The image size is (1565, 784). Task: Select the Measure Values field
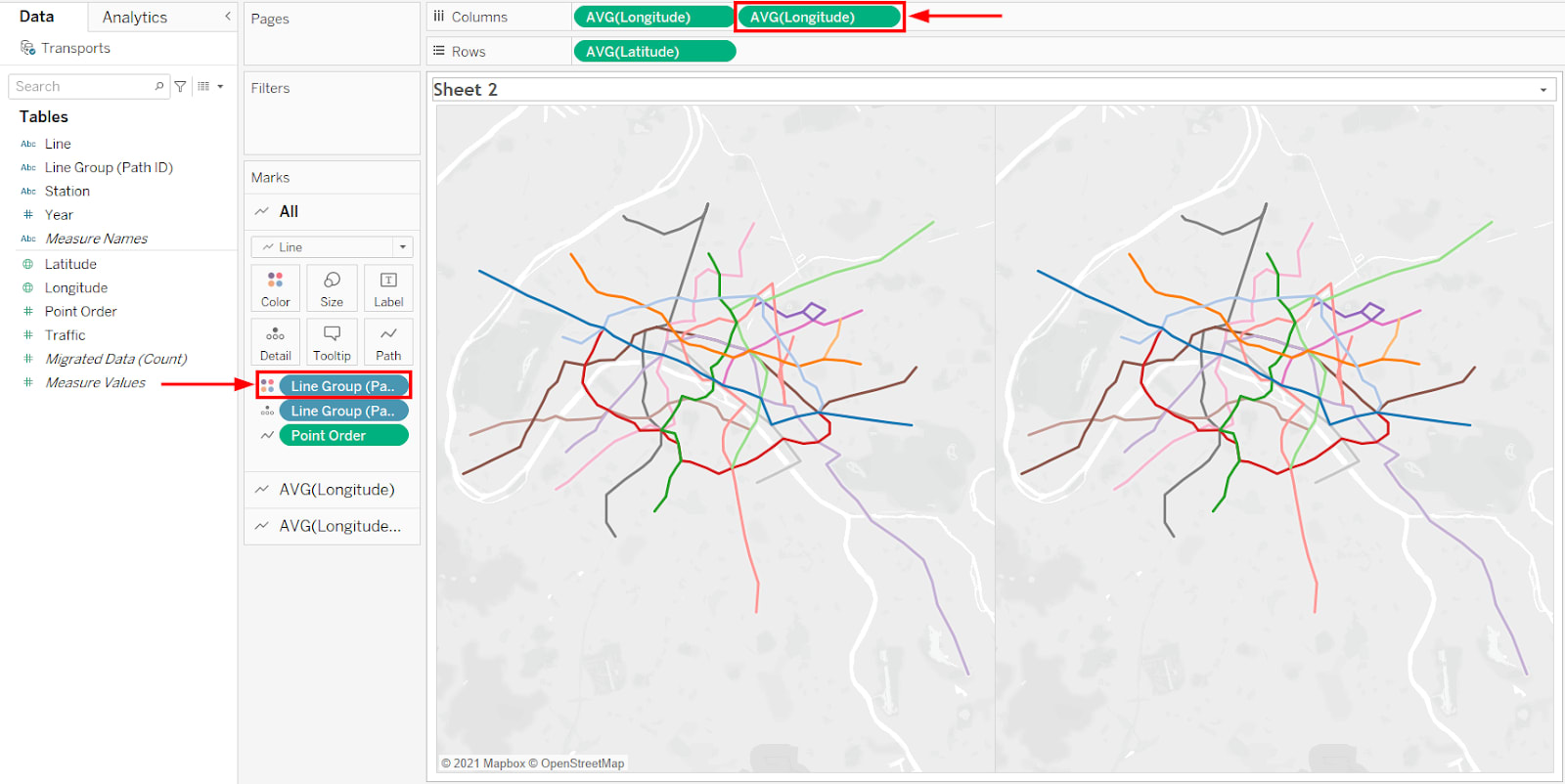point(95,382)
